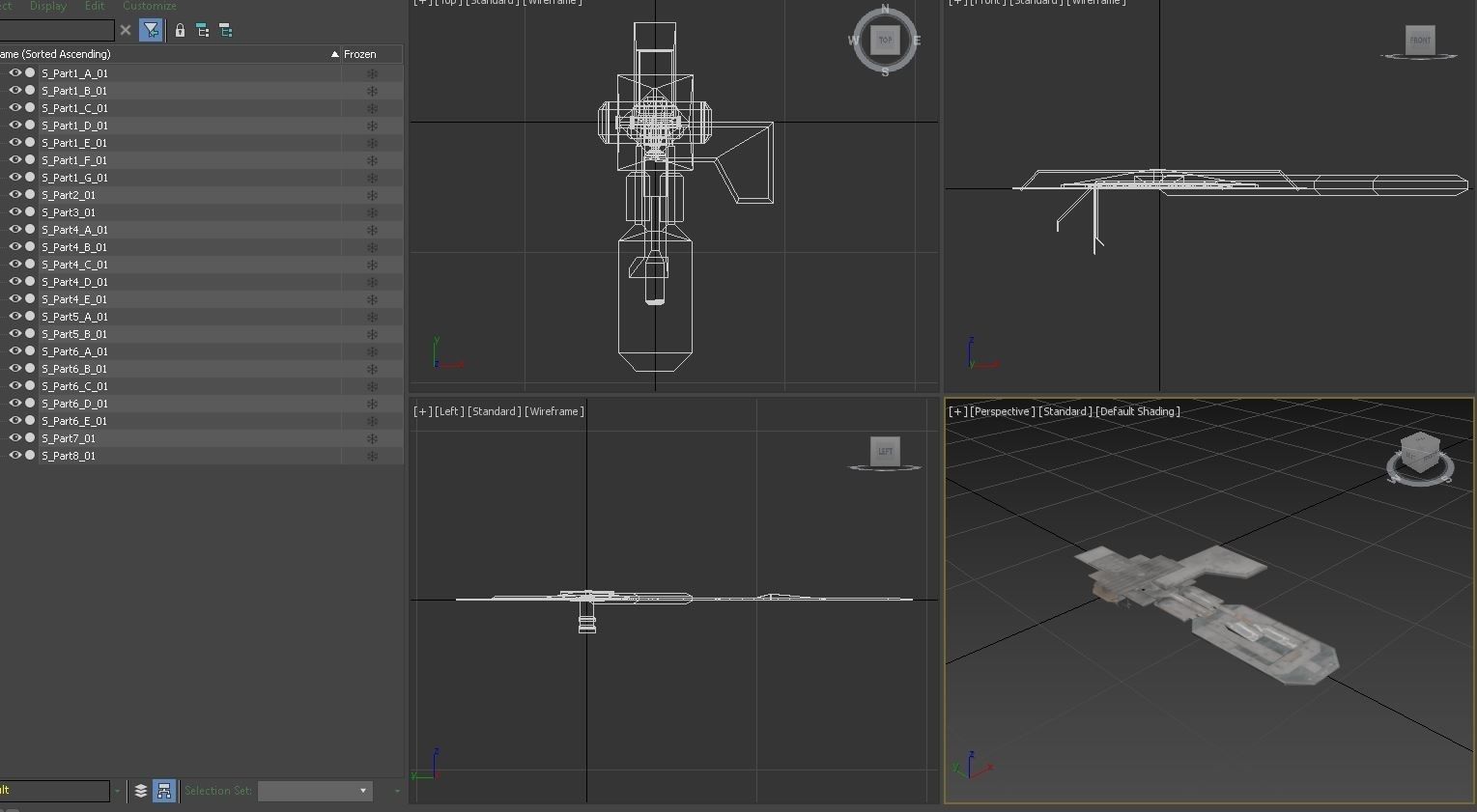Click the LEFT ViewCube in Left viewport
Image resolution: width=1477 pixels, height=812 pixels.
885,451
